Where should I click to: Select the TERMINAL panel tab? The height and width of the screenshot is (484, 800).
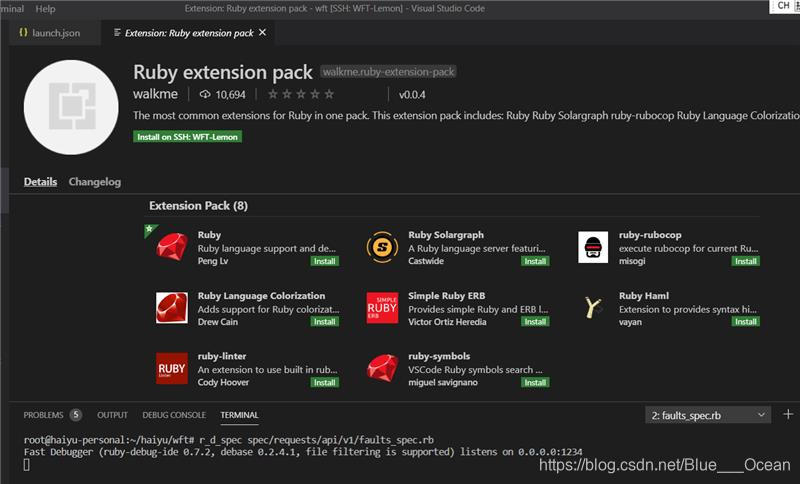click(x=239, y=415)
